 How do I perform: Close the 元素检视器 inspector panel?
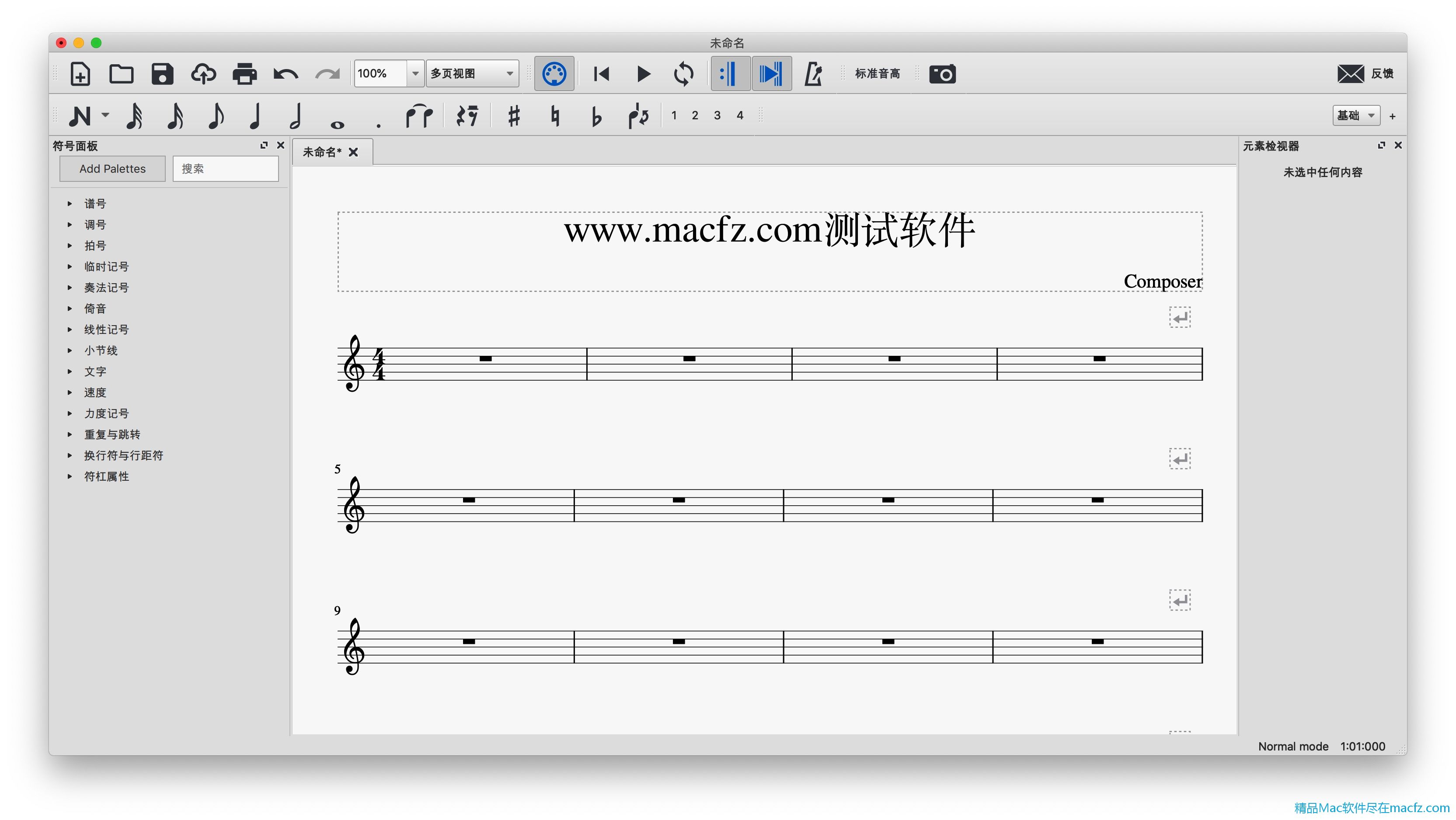click(1398, 145)
